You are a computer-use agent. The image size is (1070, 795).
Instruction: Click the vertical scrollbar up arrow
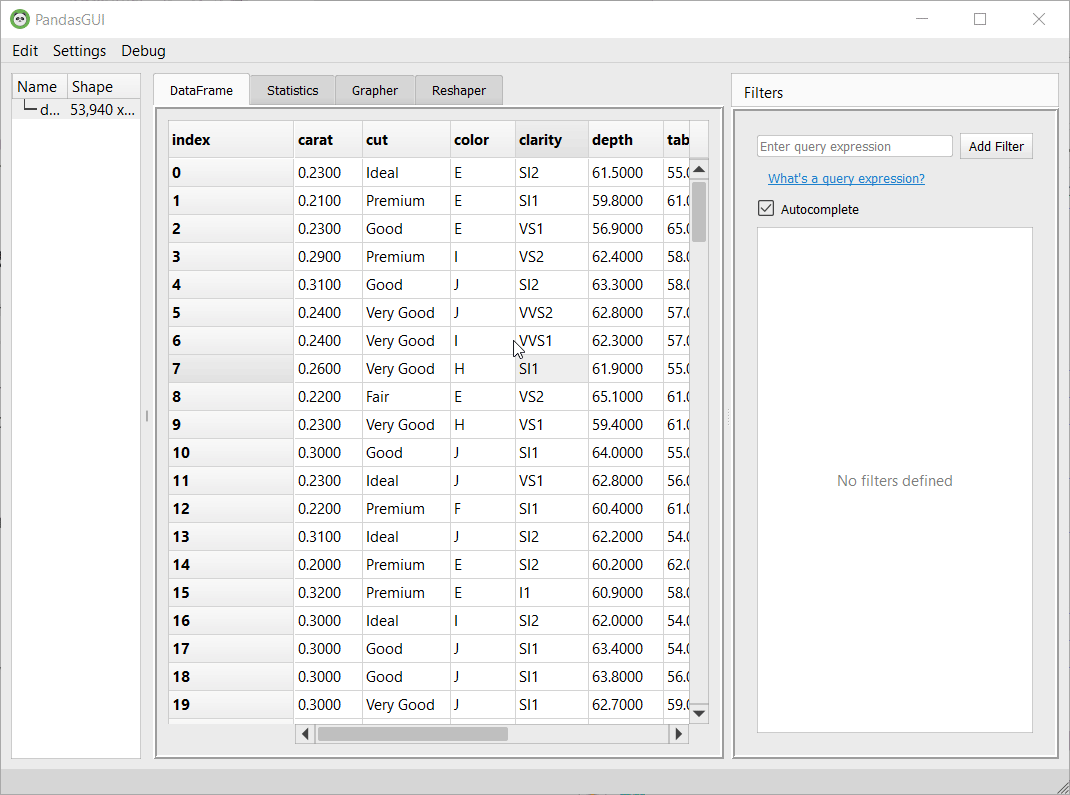coord(699,169)
